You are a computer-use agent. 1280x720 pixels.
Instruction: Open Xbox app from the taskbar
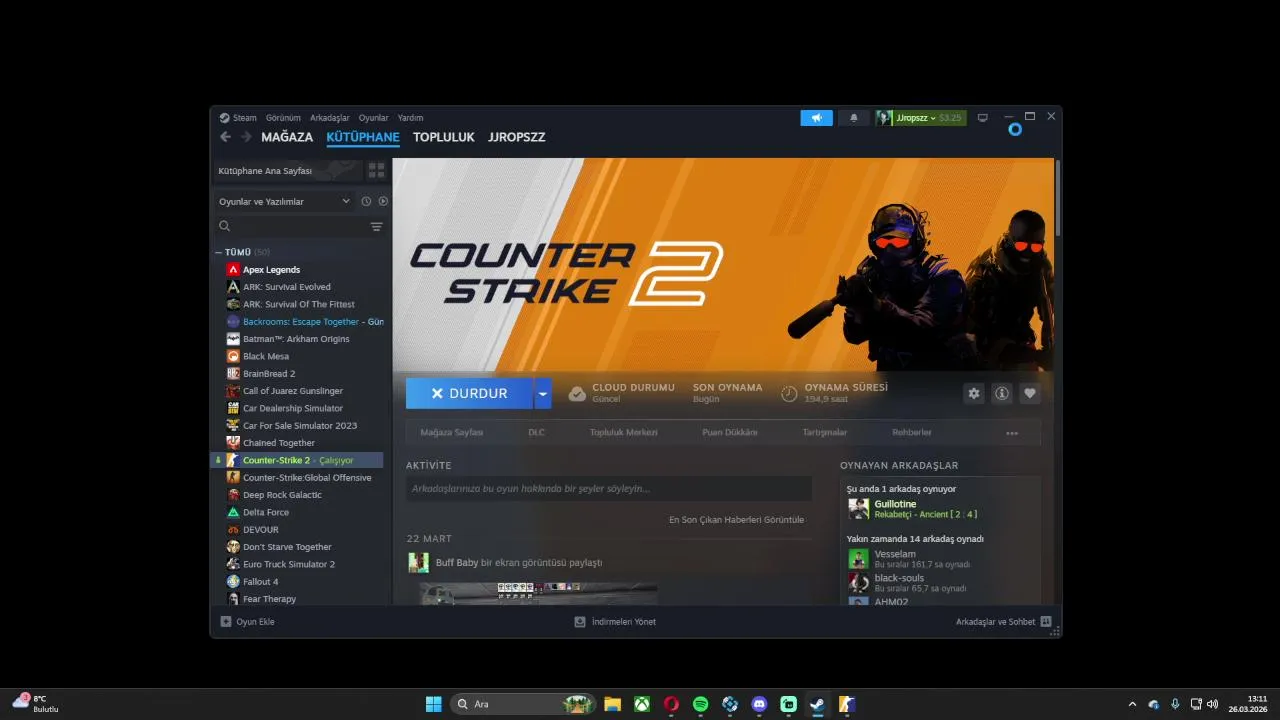(x=642, y=704)
